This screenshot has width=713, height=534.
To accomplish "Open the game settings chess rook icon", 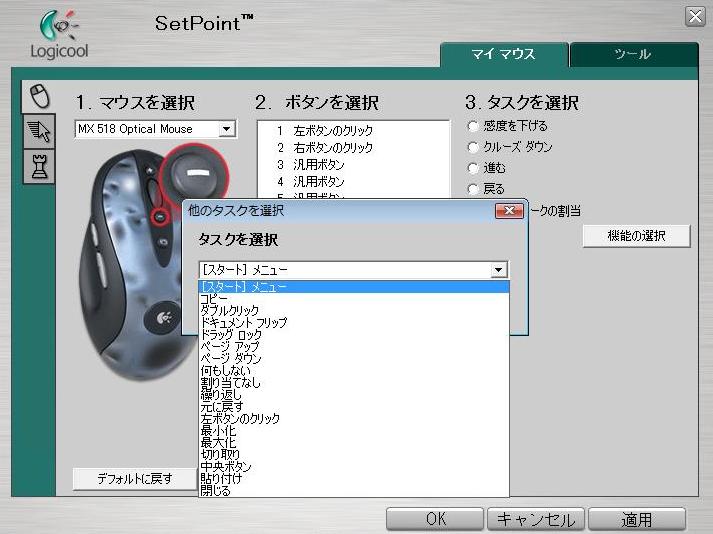I will click(39, 166).
